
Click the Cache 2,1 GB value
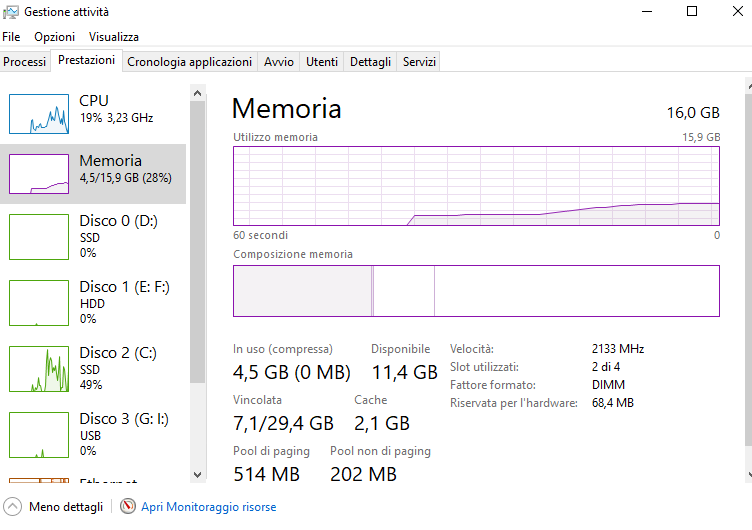click(x=382, y=423)
